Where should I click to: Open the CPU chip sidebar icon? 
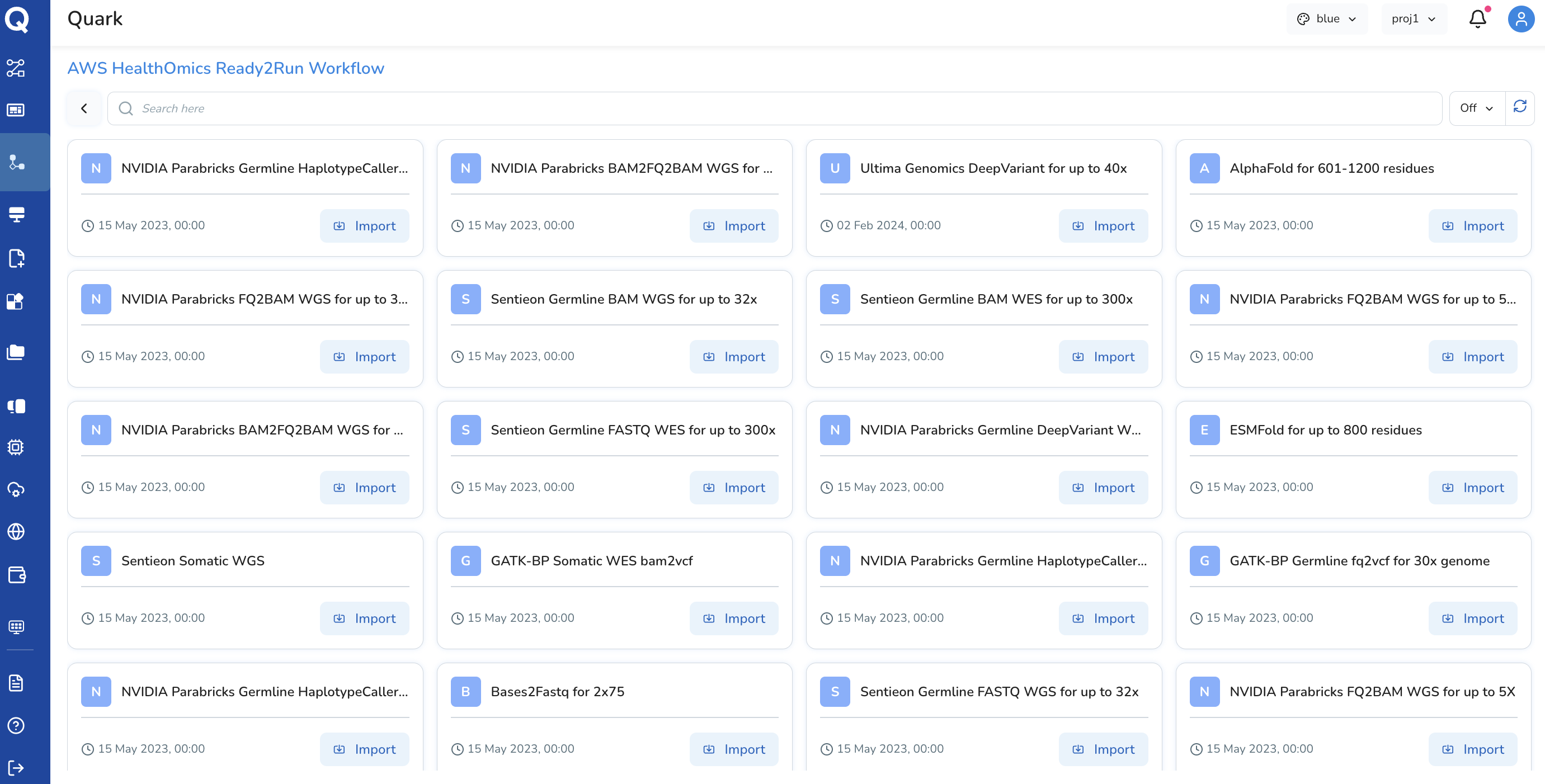[16, 447]
